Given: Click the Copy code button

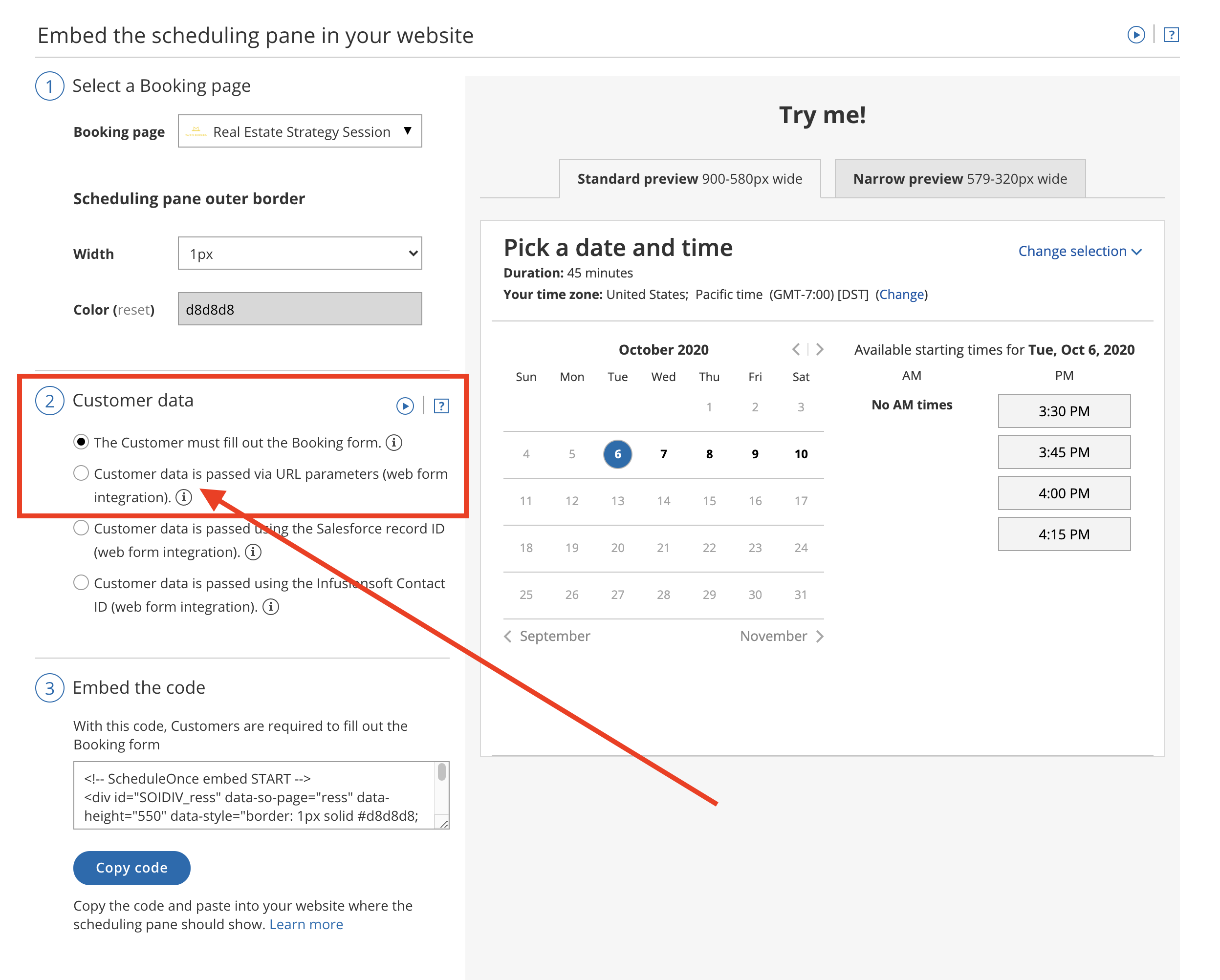Looking at the screenshot, I should (131, 868).
